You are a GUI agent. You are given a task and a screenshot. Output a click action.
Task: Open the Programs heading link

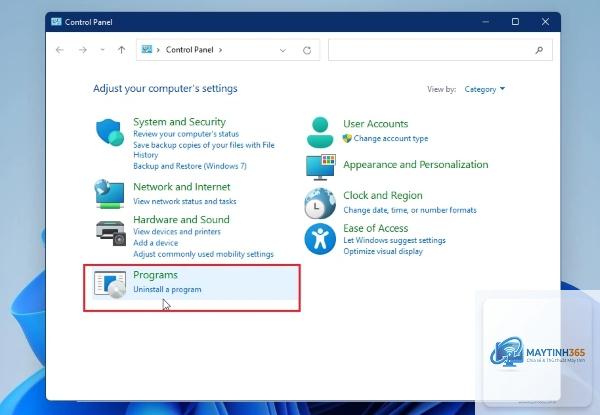pos(155,275)
